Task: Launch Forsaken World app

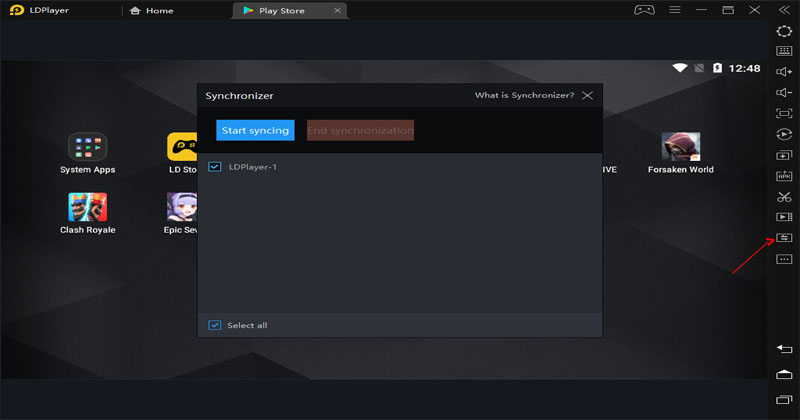Action: point(681,154)
